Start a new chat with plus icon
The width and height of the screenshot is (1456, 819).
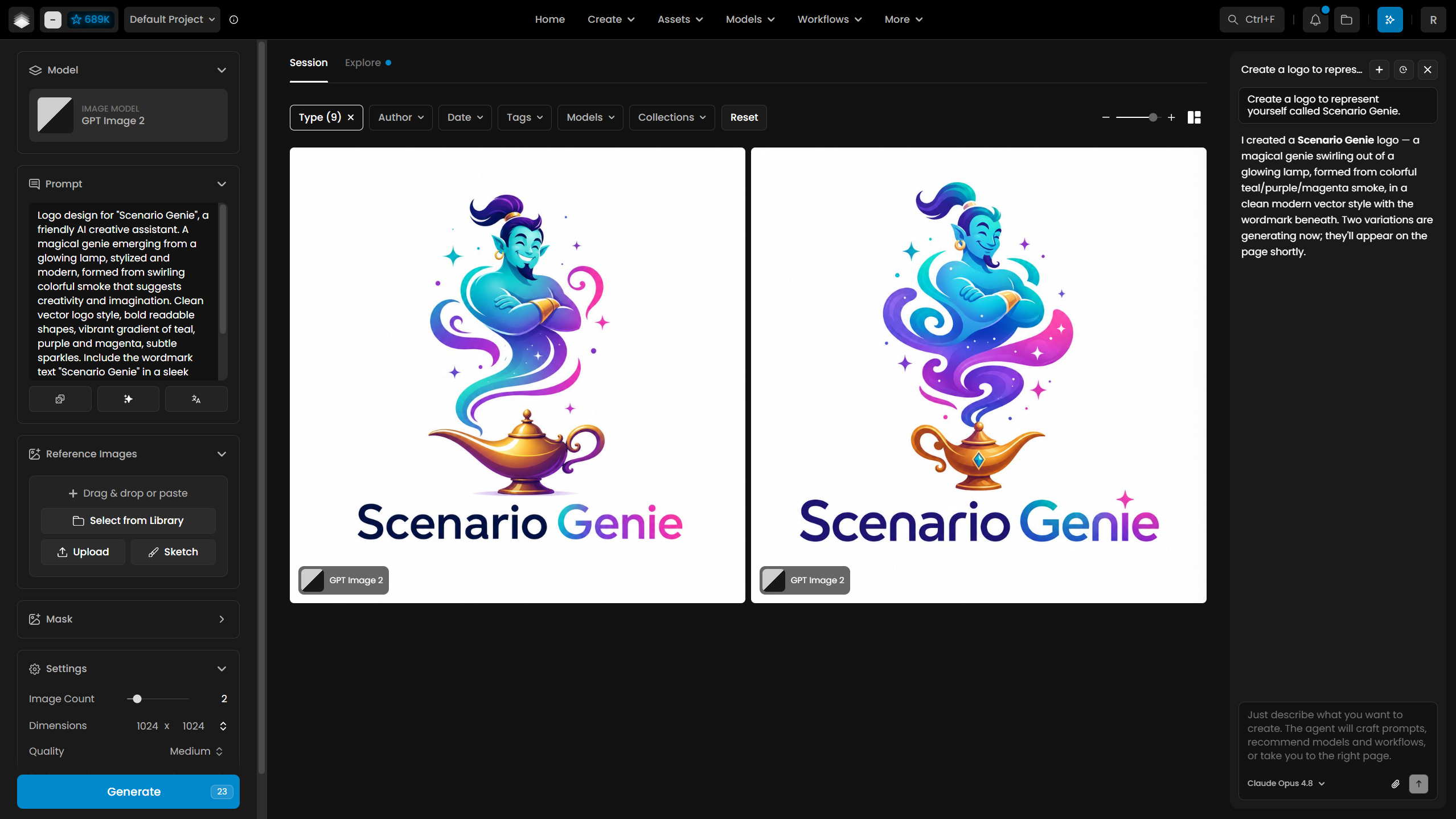tap(1379, 69)
